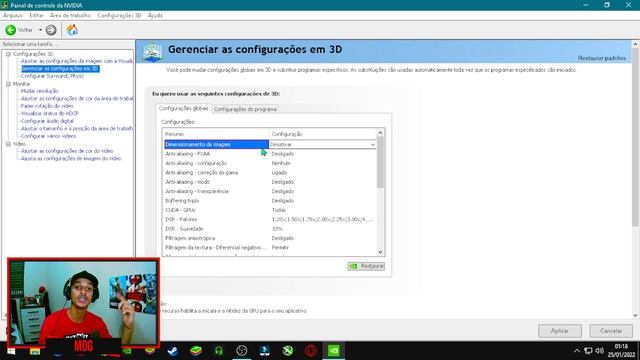640x360 pixels.
Task: Click the Configuração column header
Action: [x=322, y=134]
